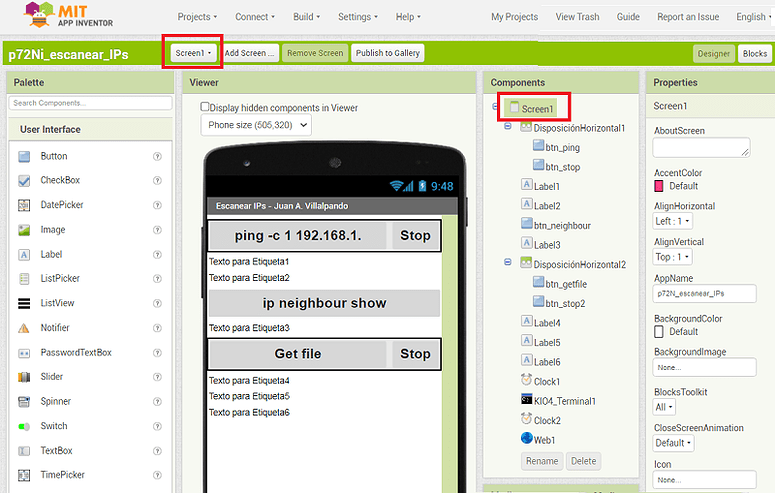Rename the selected component
This screenshot has width=775, height=493.
click(x=542, y=461)
